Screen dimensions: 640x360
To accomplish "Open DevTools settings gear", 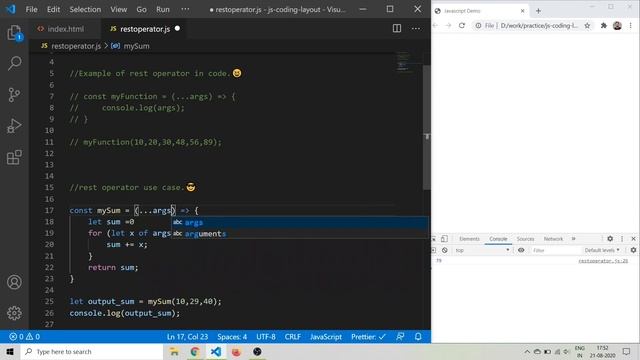I will tap(610, 239).
